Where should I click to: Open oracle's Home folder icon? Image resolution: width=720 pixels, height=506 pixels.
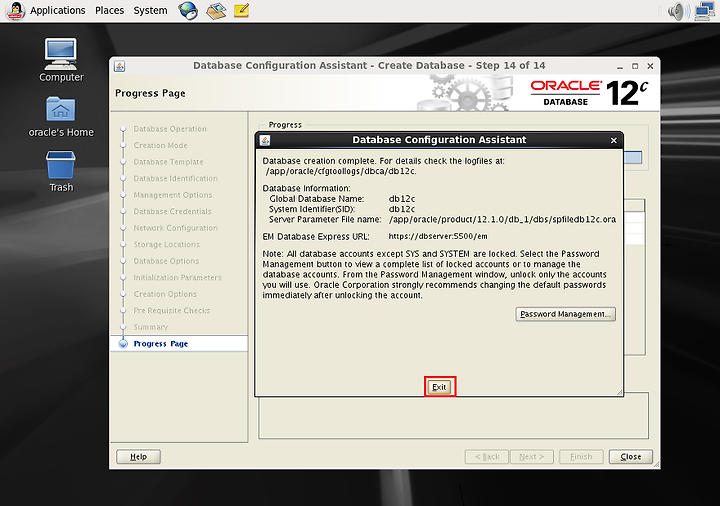click(61, 117)
